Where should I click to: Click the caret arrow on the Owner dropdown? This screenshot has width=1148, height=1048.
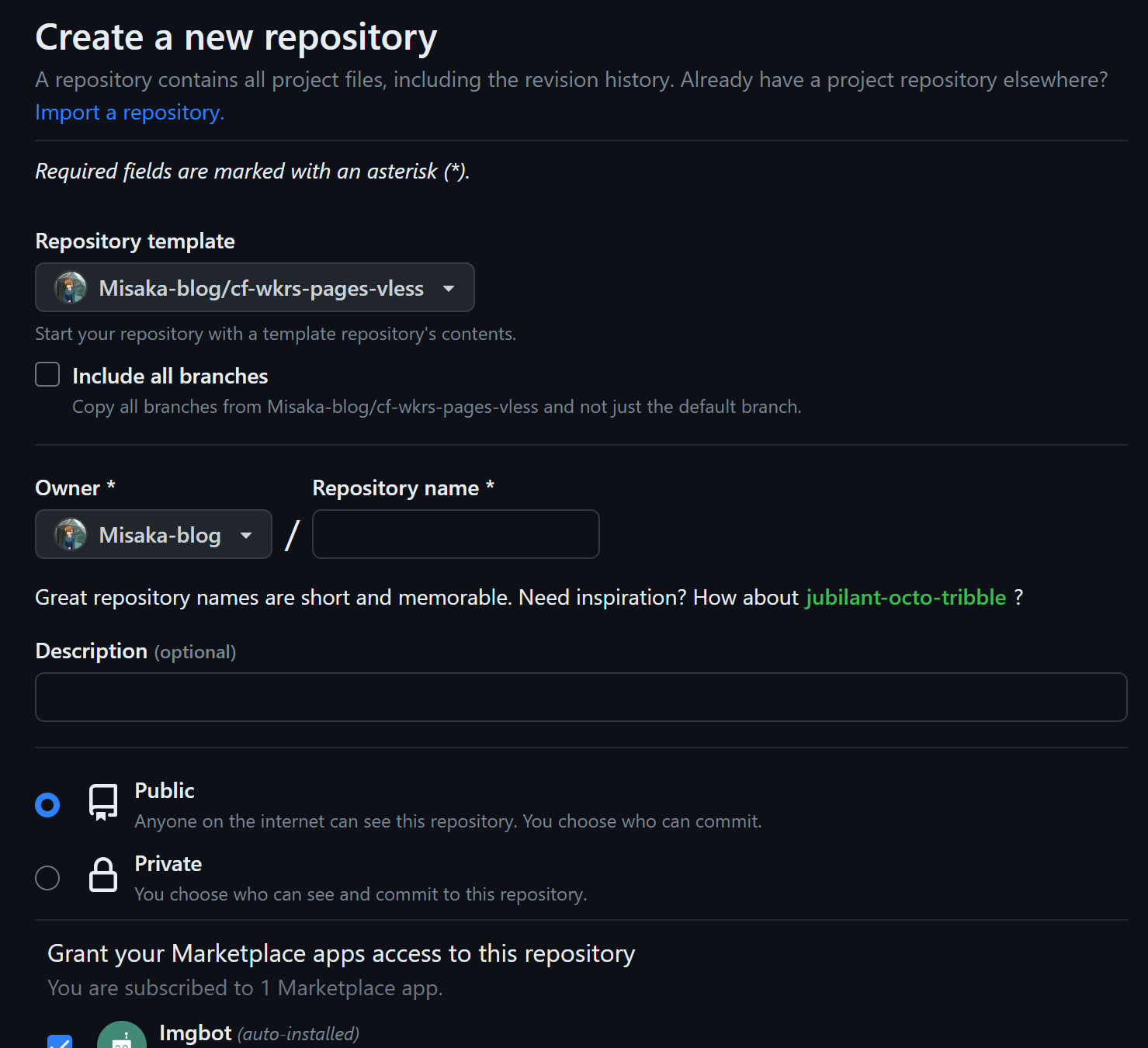246,536
